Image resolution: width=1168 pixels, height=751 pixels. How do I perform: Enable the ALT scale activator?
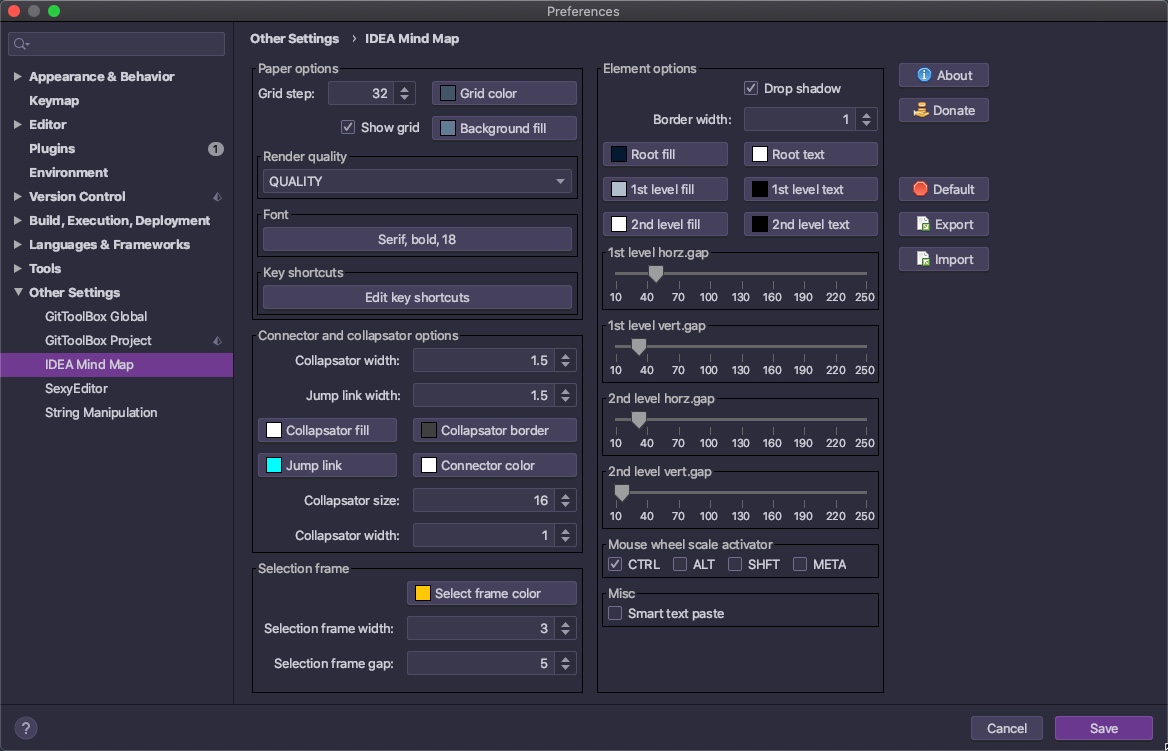[680, 565]
